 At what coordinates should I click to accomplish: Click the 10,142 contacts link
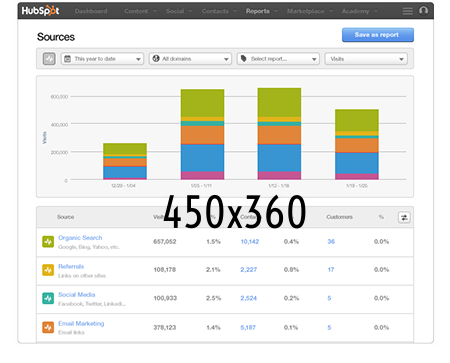coord(250,242)
